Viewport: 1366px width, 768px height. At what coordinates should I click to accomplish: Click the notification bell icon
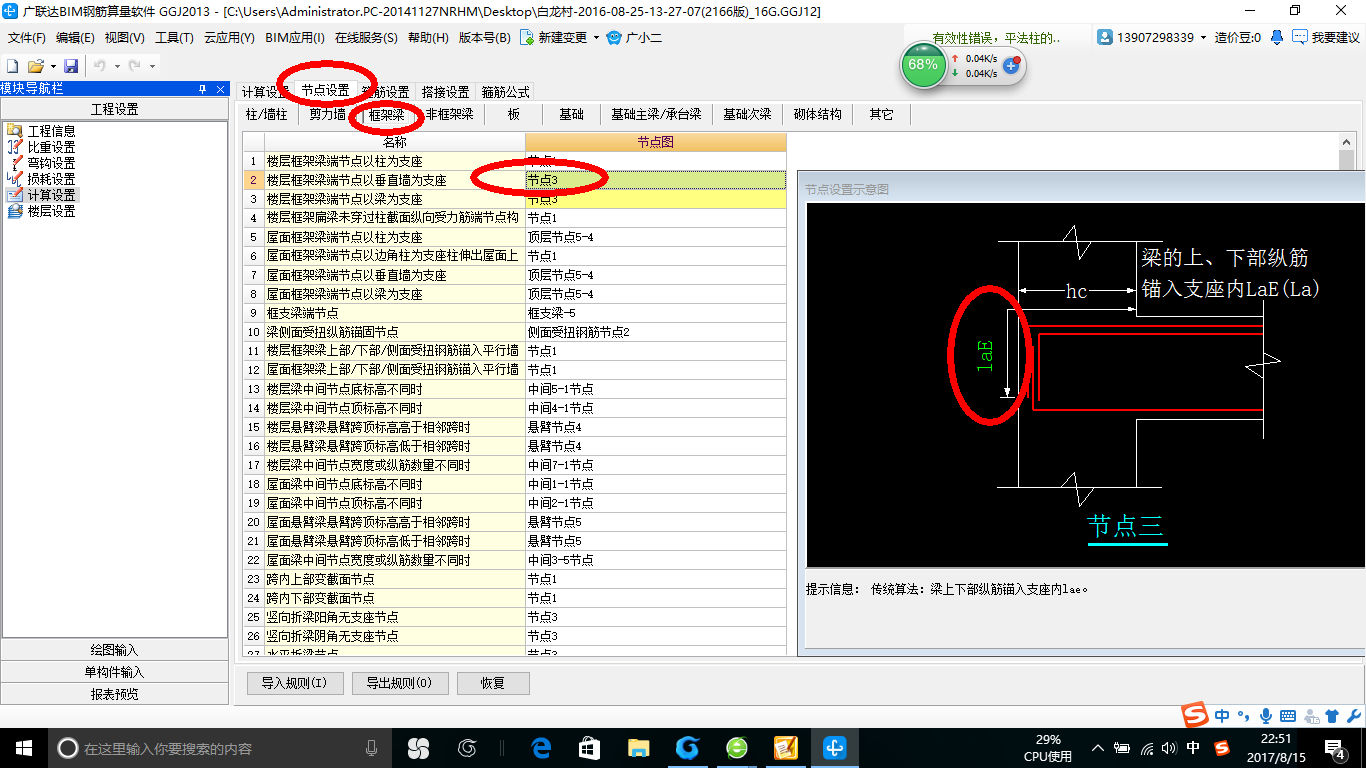[x=1277, y=37]
